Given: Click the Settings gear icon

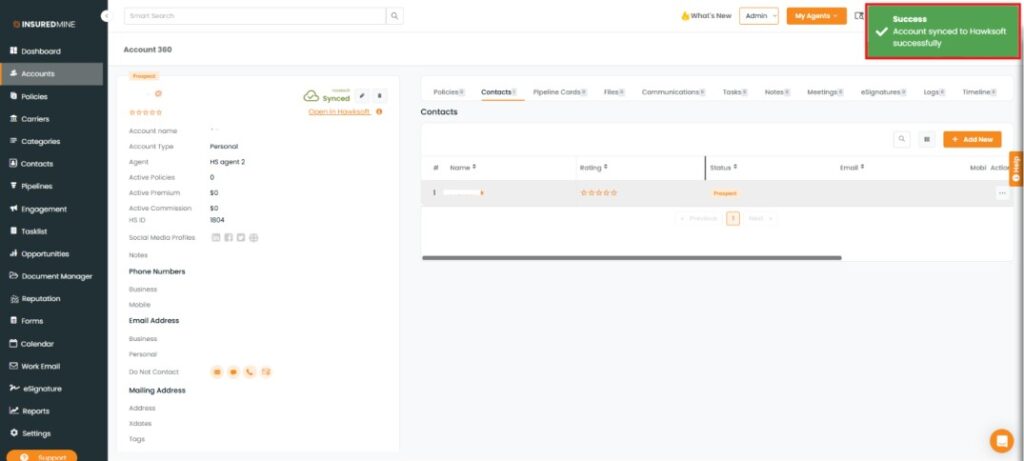Looking at the screenshot, I should pyautogui.click(x=14, y=433).
